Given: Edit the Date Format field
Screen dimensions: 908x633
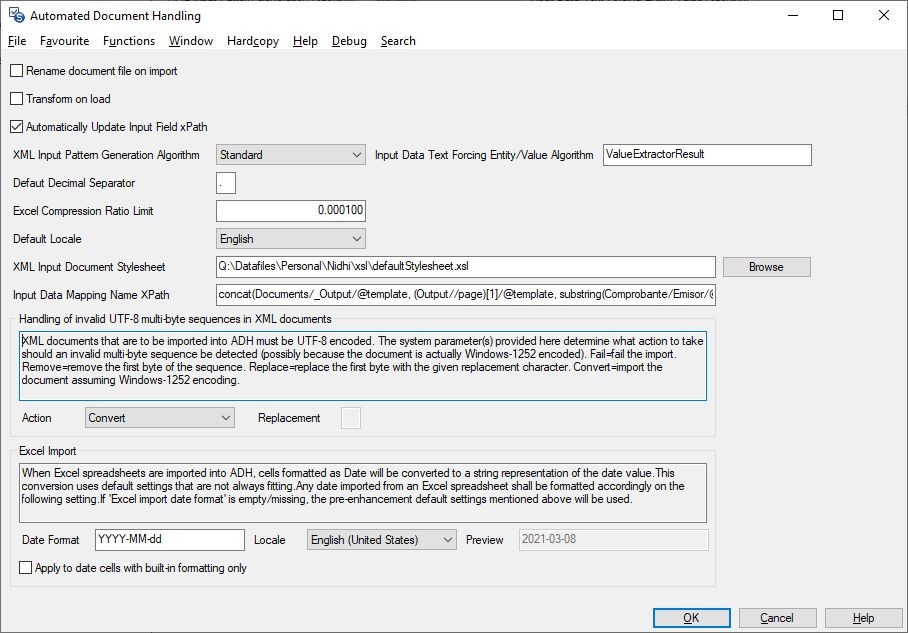Looking at the screenshot, I should click(x=169, y=539).
